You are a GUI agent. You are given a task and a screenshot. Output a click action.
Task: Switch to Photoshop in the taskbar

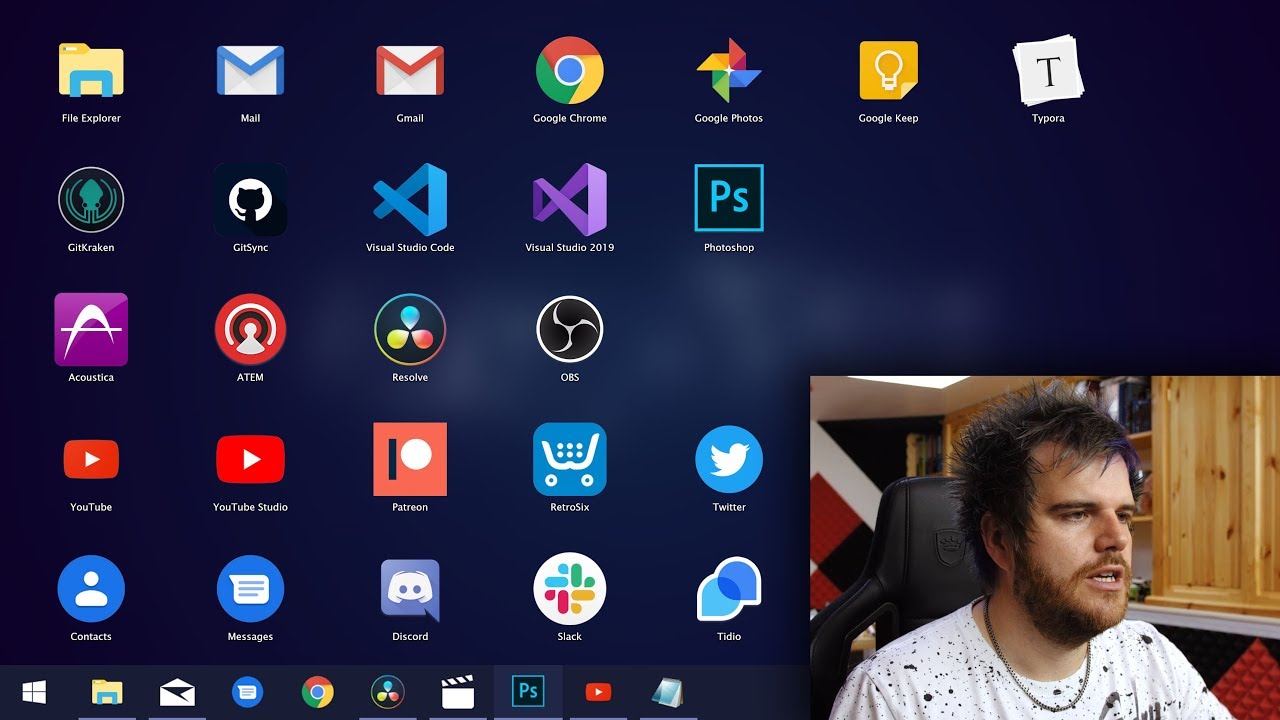[528, 692]
